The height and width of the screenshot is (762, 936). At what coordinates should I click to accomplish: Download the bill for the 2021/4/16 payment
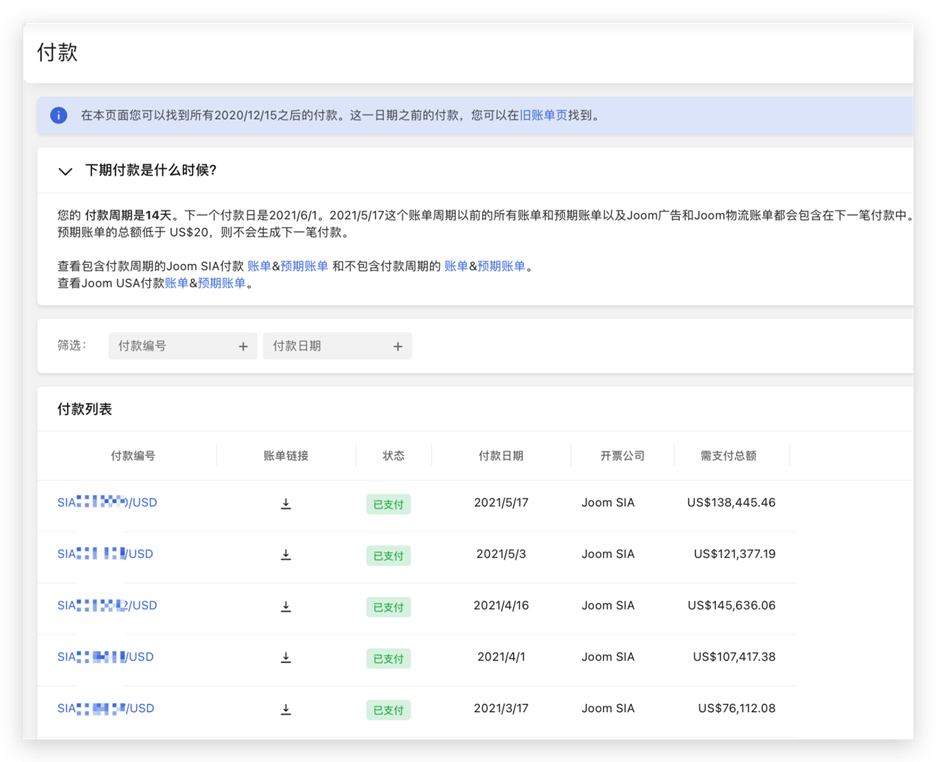point(285,606)
